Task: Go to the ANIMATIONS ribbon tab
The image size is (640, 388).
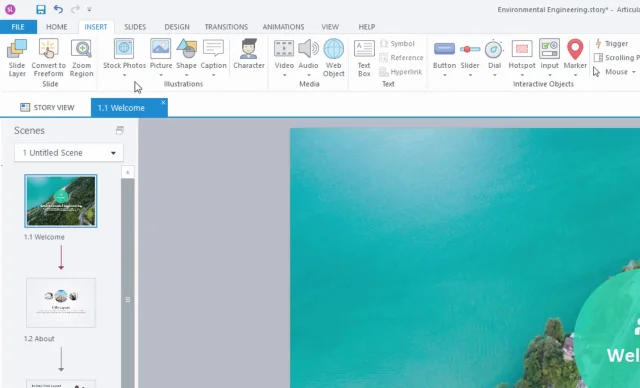Action: tap(283, 27)
